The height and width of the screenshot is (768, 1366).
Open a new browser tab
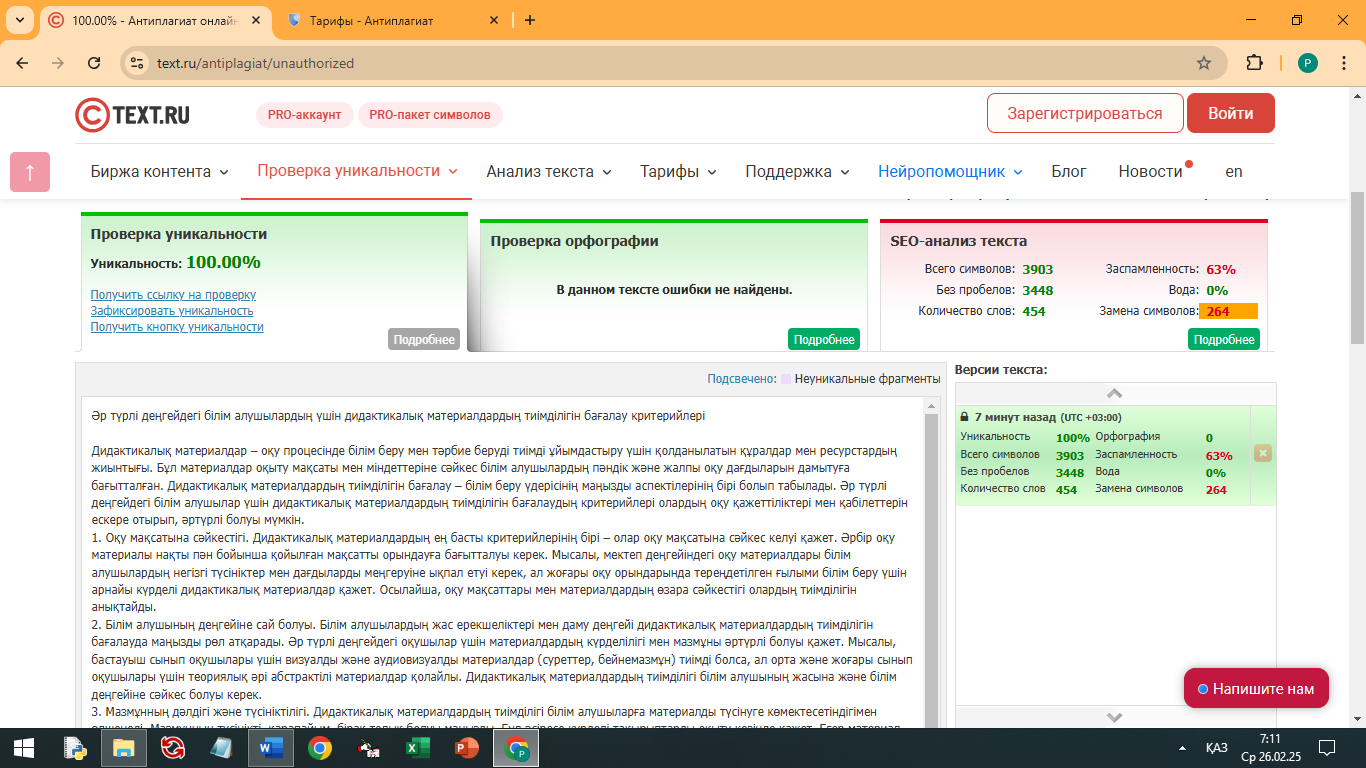coord(530,20)
